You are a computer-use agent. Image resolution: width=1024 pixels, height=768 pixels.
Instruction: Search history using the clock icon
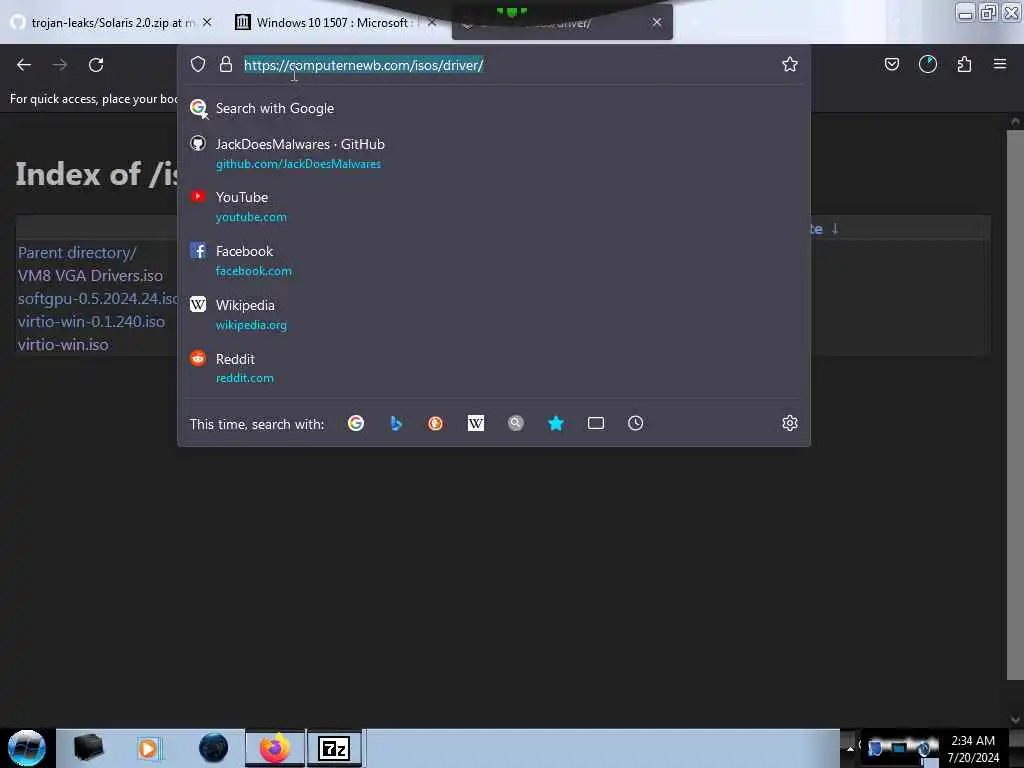tap(635, 423)
